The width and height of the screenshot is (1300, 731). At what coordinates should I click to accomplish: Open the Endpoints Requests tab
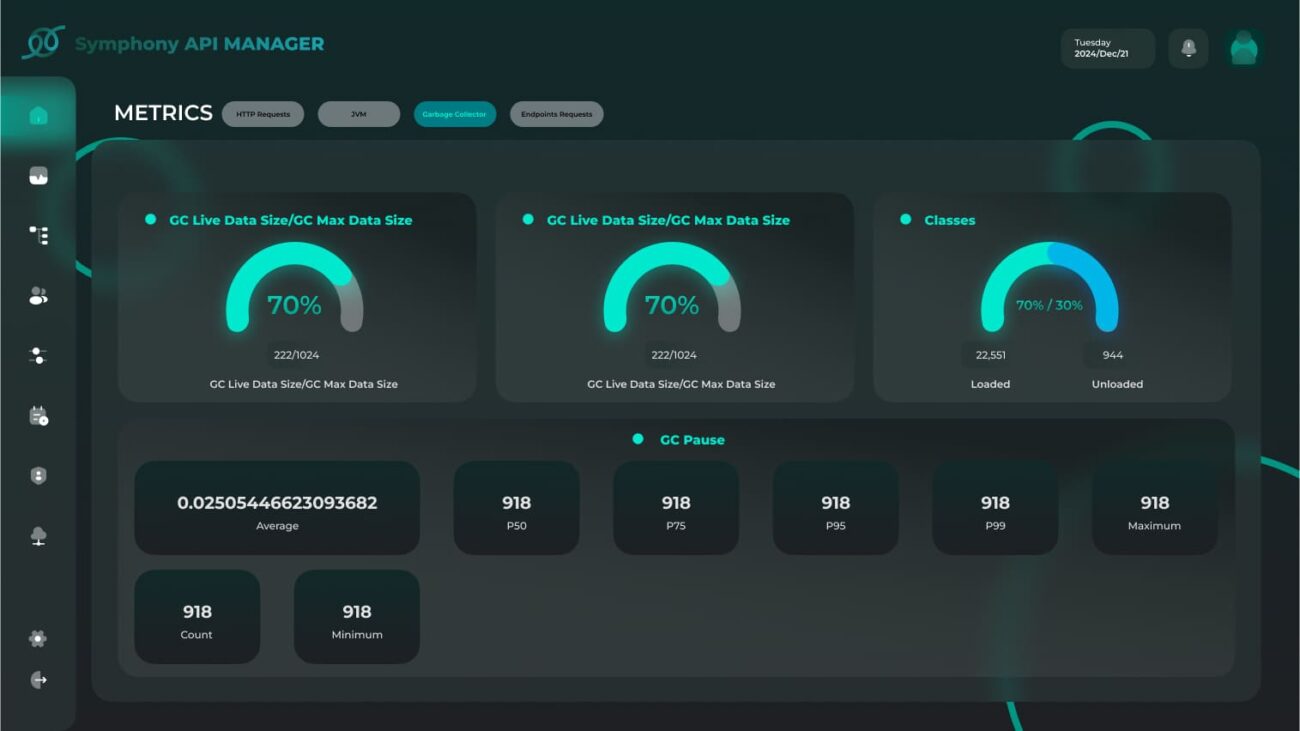click(x=556, y=114)
